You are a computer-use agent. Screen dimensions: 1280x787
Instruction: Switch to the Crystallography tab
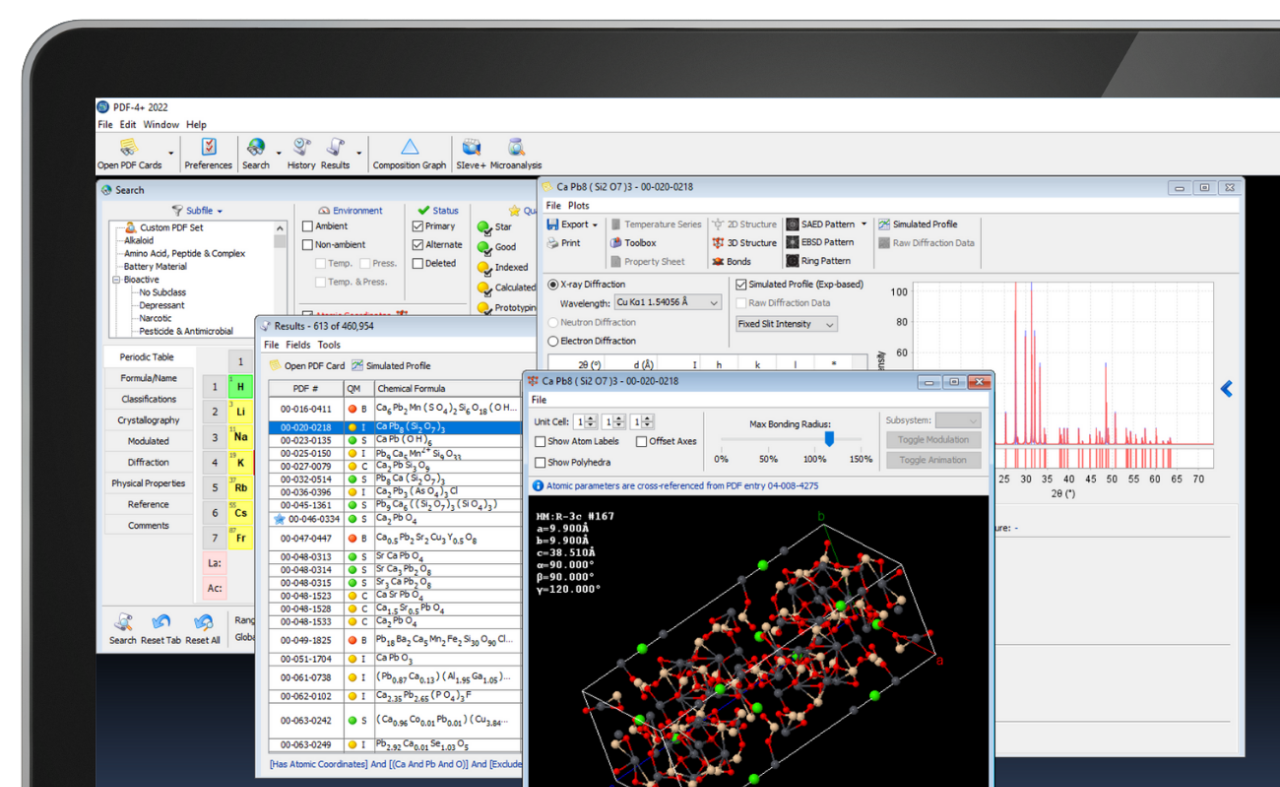click(149, 420)
